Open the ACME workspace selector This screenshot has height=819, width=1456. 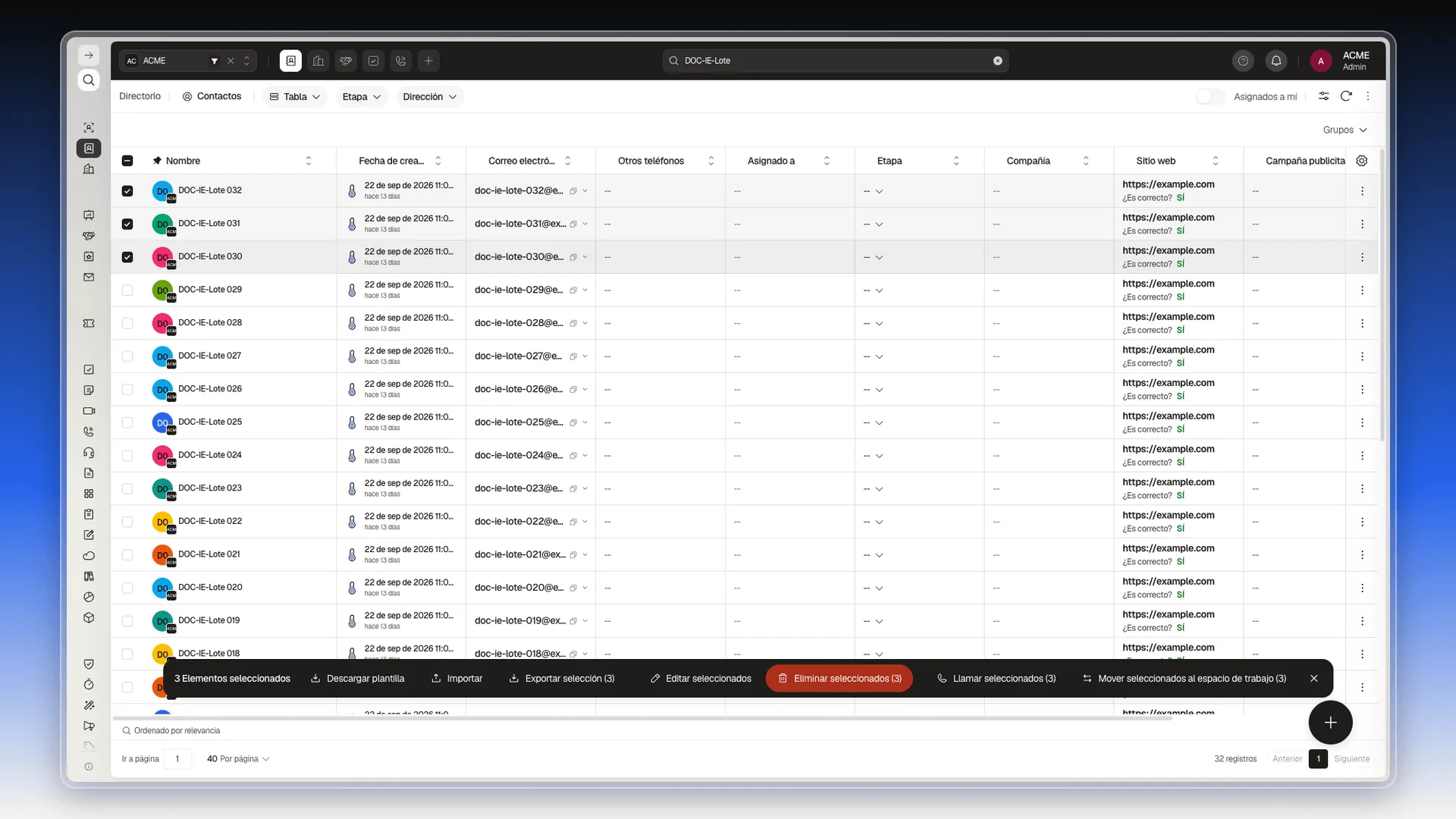coord(187,61)
